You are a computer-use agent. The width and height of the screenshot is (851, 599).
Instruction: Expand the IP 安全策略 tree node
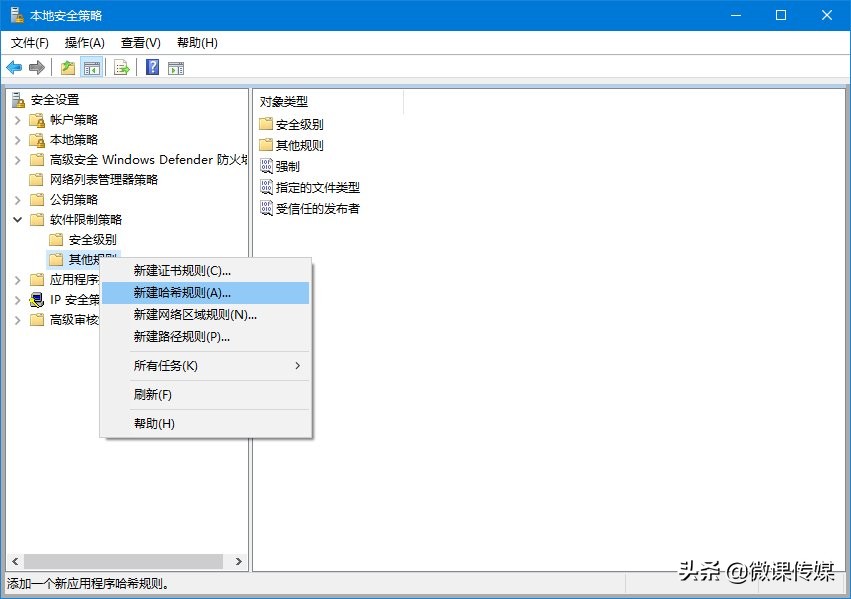pos(17,300)
